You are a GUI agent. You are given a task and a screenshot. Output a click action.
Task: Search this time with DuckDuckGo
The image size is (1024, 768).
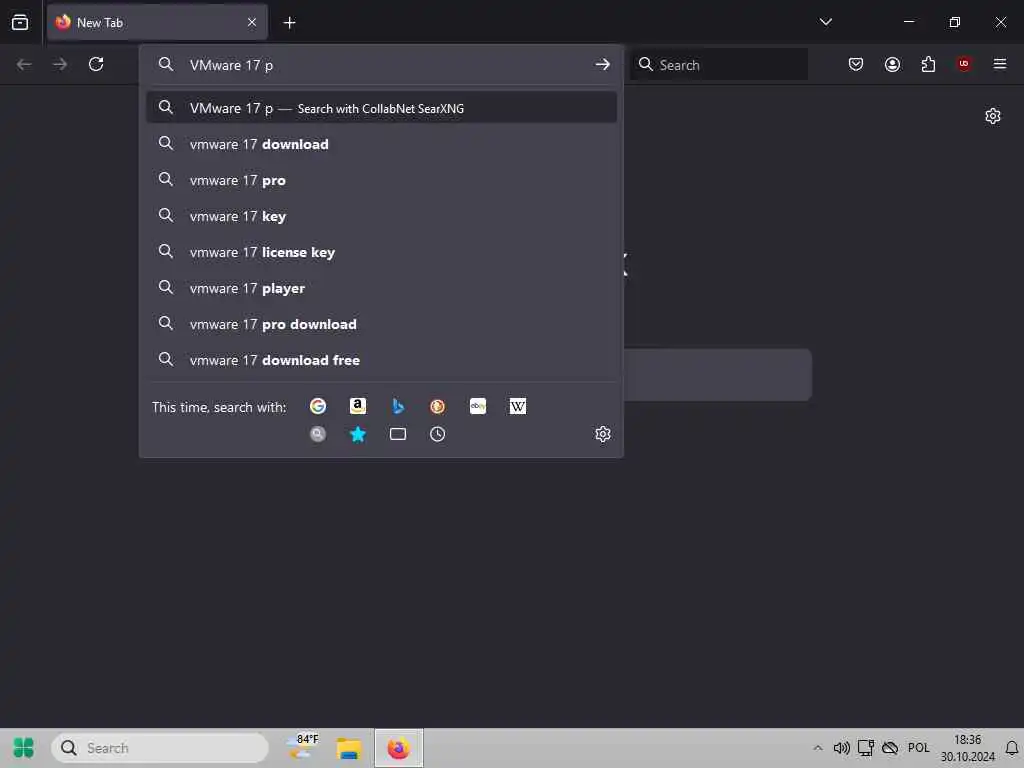point(438,406)
